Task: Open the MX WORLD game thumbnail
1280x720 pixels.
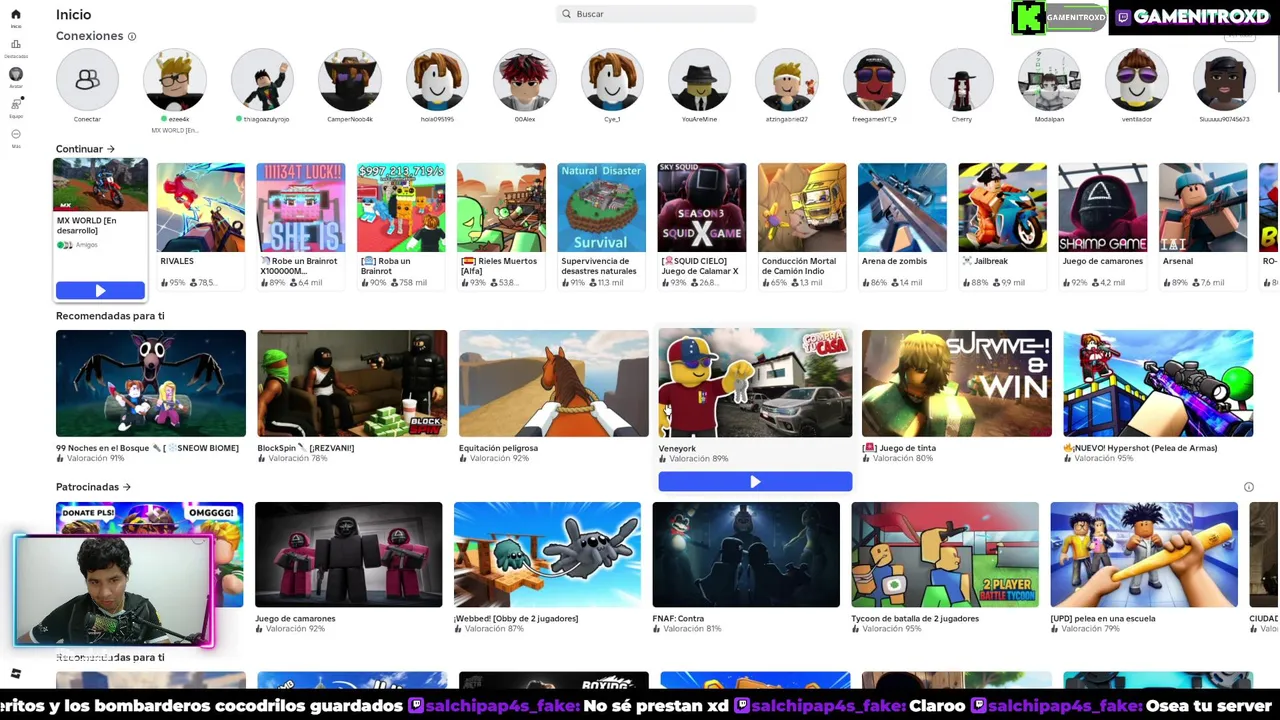Action: click(x=100, y=187)
